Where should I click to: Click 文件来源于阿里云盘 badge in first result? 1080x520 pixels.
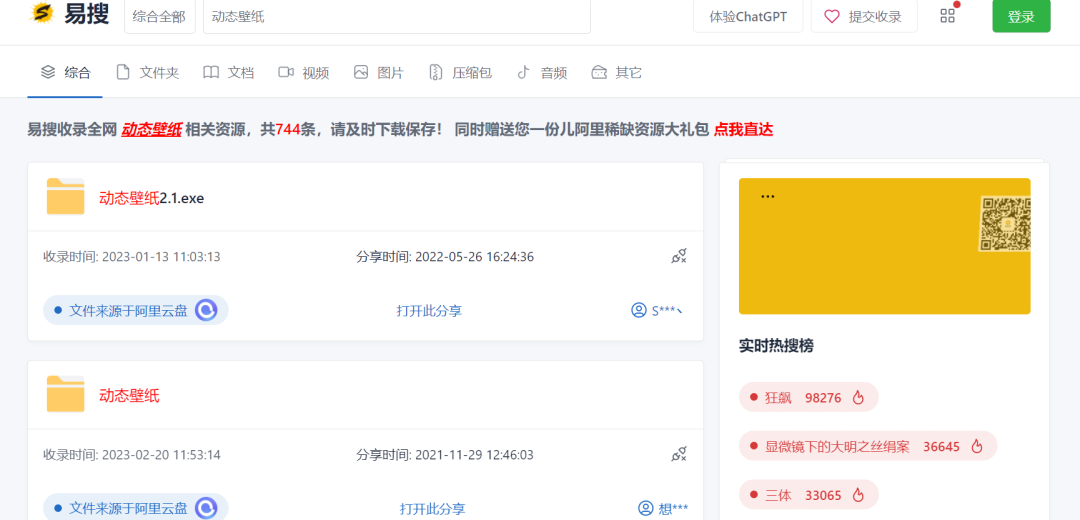pyautogui.click(x=136, y=311)
